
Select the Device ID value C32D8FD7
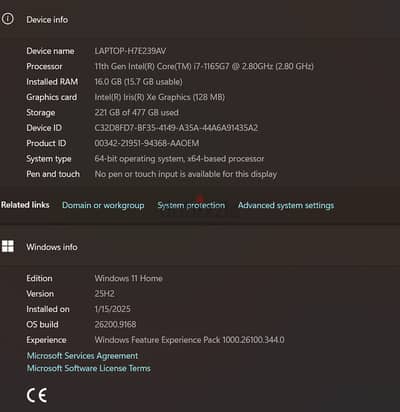pyautogui.click(x=176, y=128)
